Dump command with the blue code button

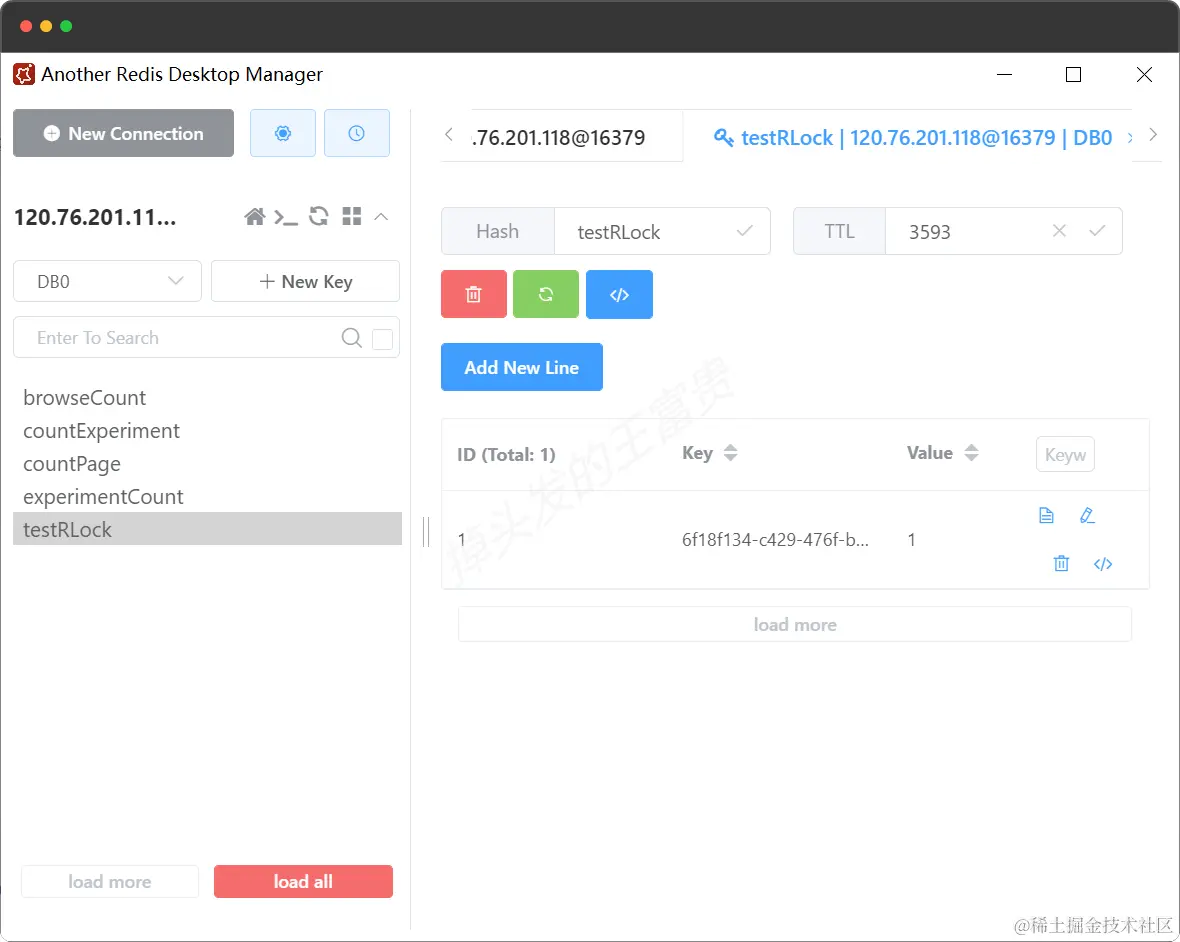coord(619,294)
